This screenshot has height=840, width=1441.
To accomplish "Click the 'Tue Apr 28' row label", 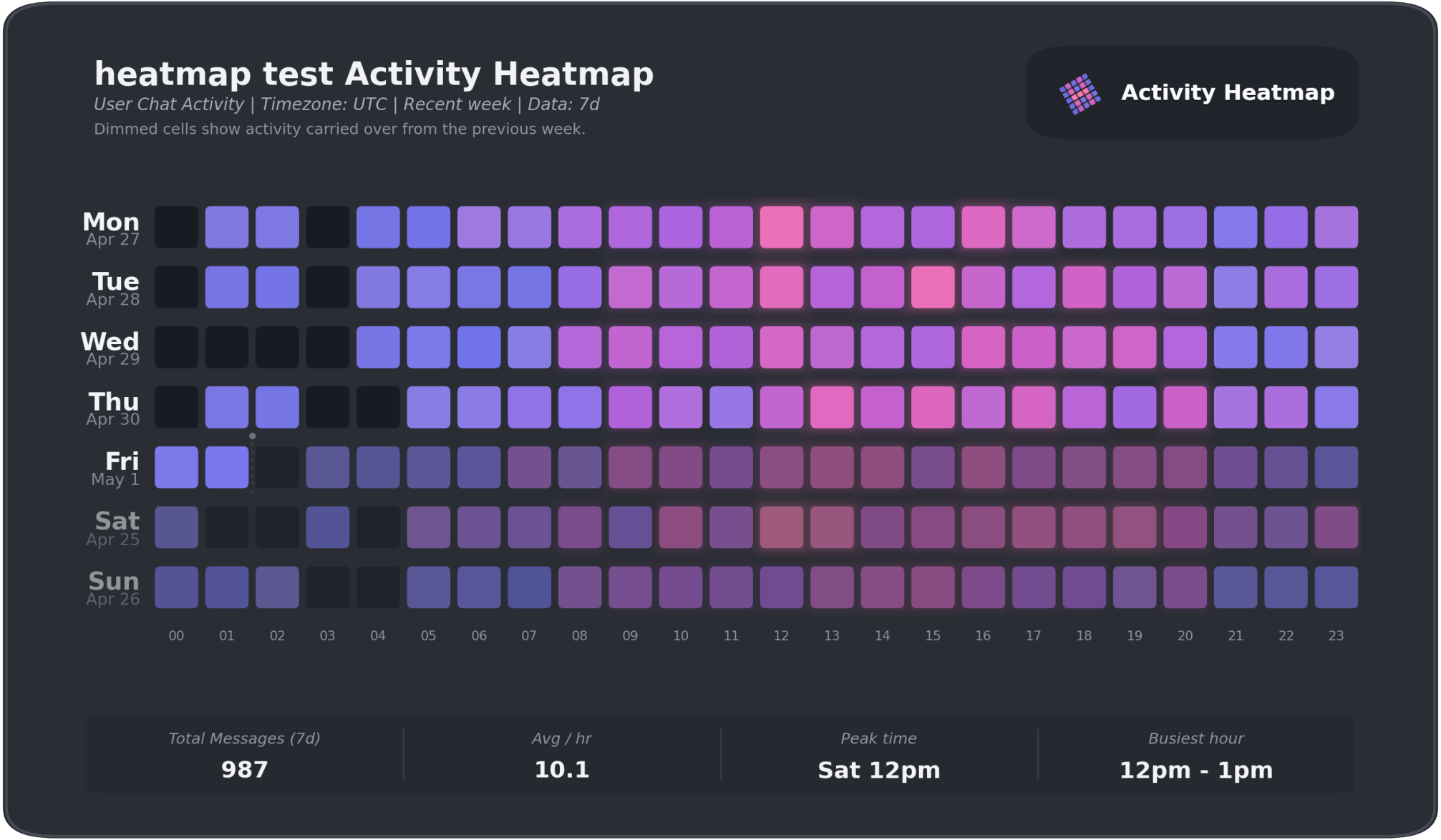I will (113, 289).
